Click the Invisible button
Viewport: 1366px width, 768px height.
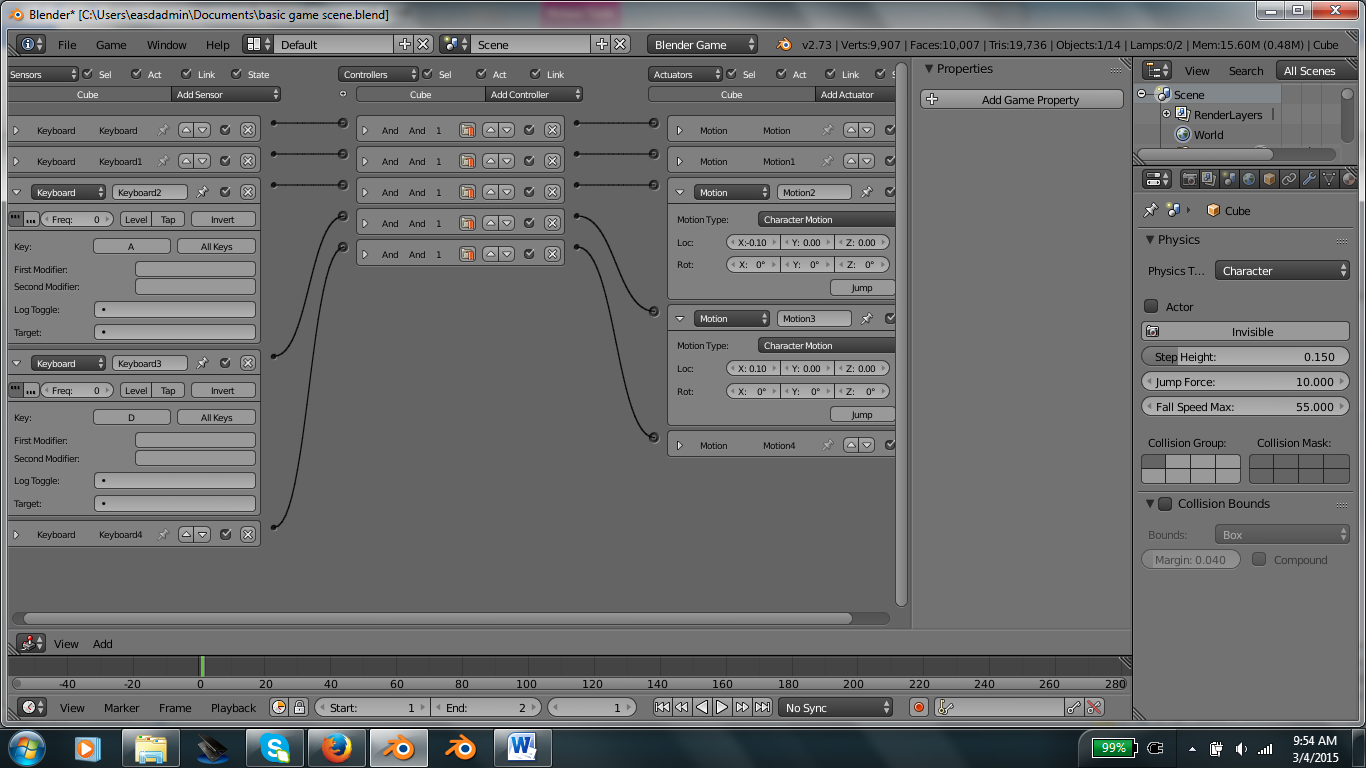pyautogui.click(x=1246, y=331)
